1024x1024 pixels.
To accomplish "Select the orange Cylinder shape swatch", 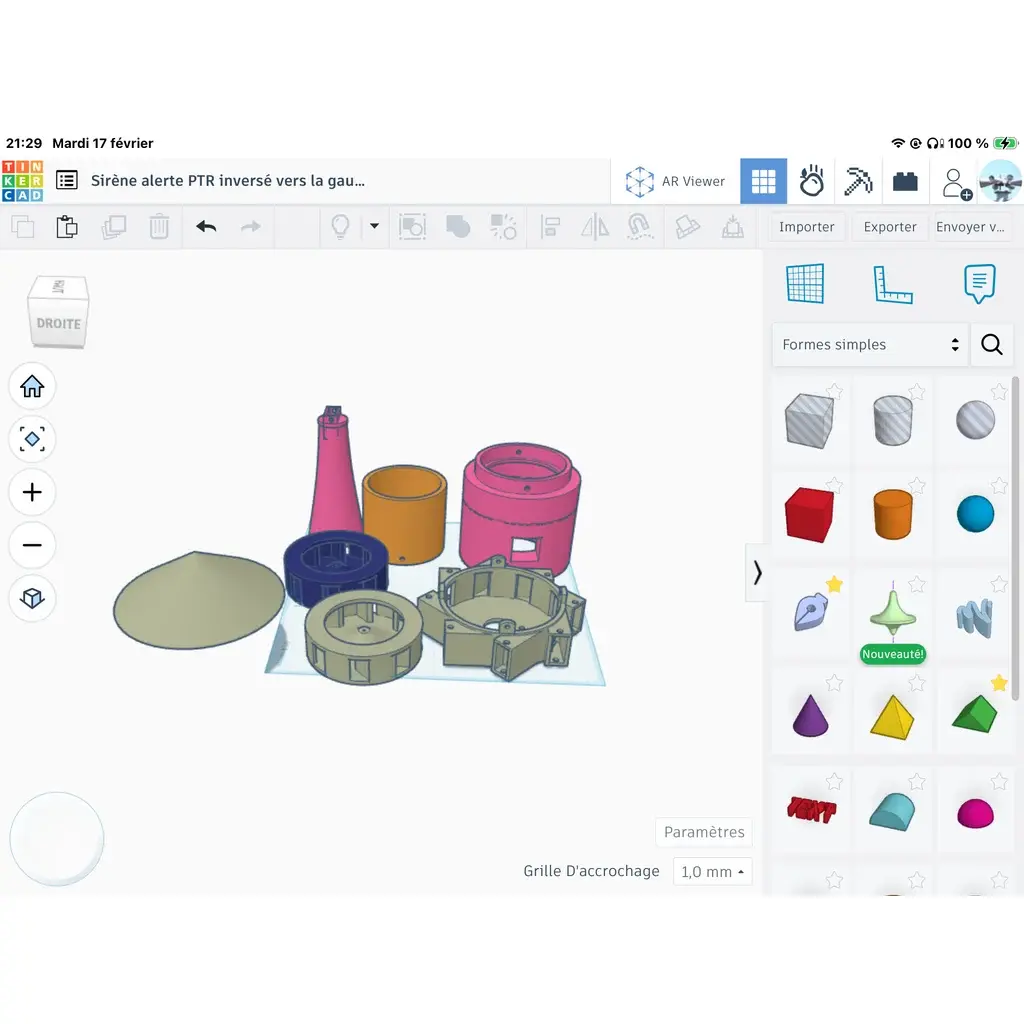I will (x=892, y=514).
